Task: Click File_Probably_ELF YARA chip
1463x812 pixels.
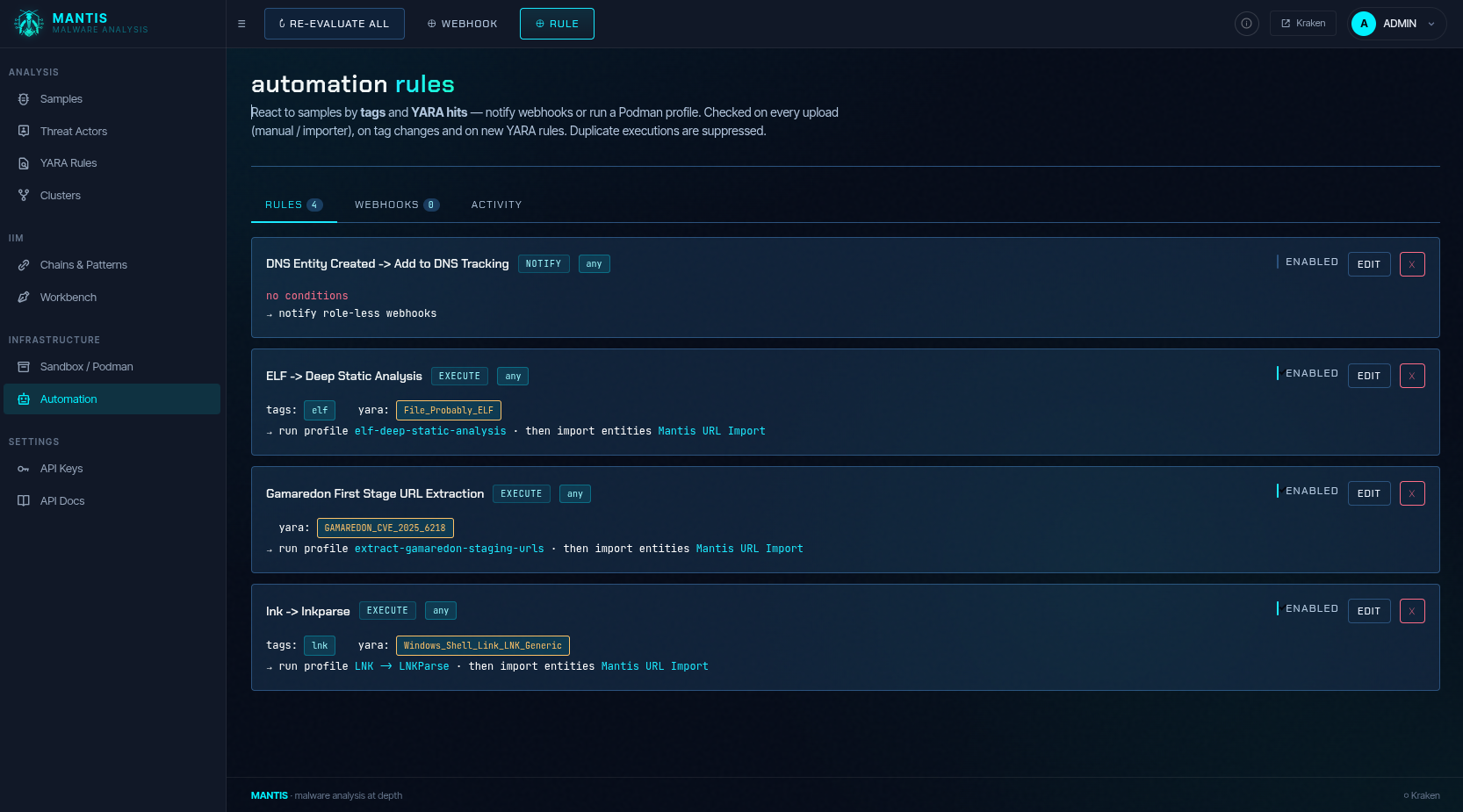Action: coord(449,410)
